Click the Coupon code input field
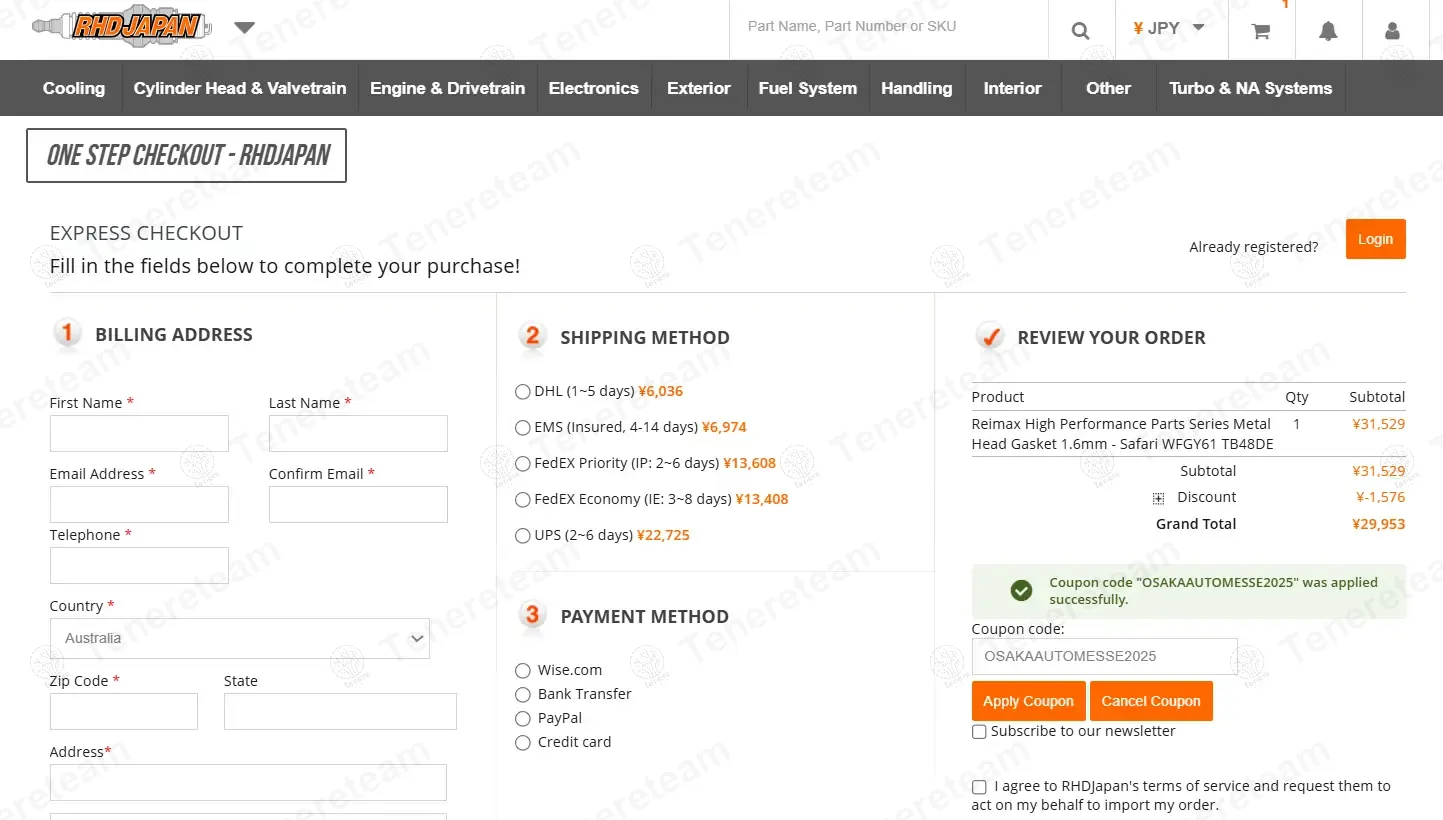The width and height of the screenshot is (1443, 820). (1104, 657)
